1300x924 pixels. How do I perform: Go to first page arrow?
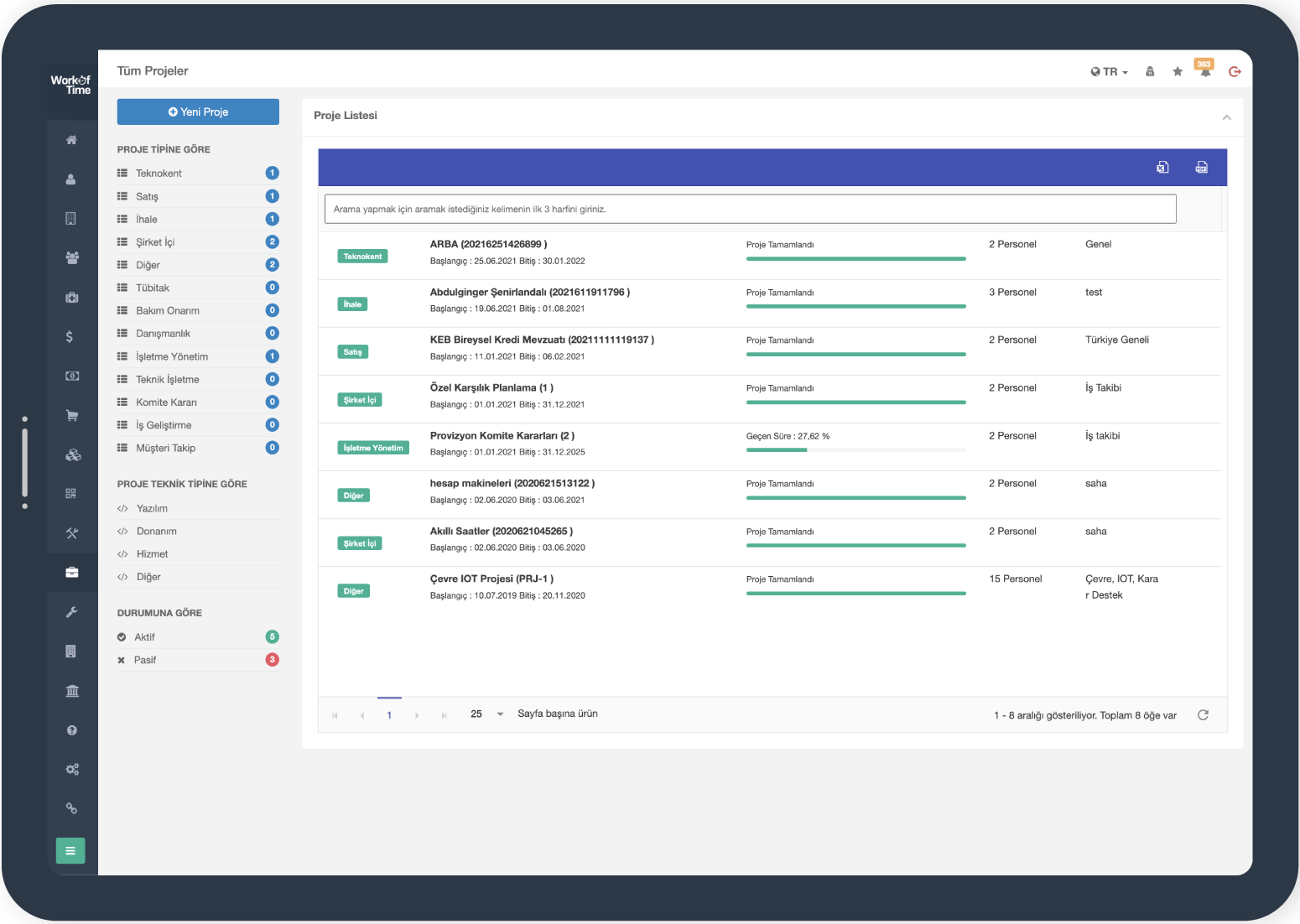(x=335, y=715)
